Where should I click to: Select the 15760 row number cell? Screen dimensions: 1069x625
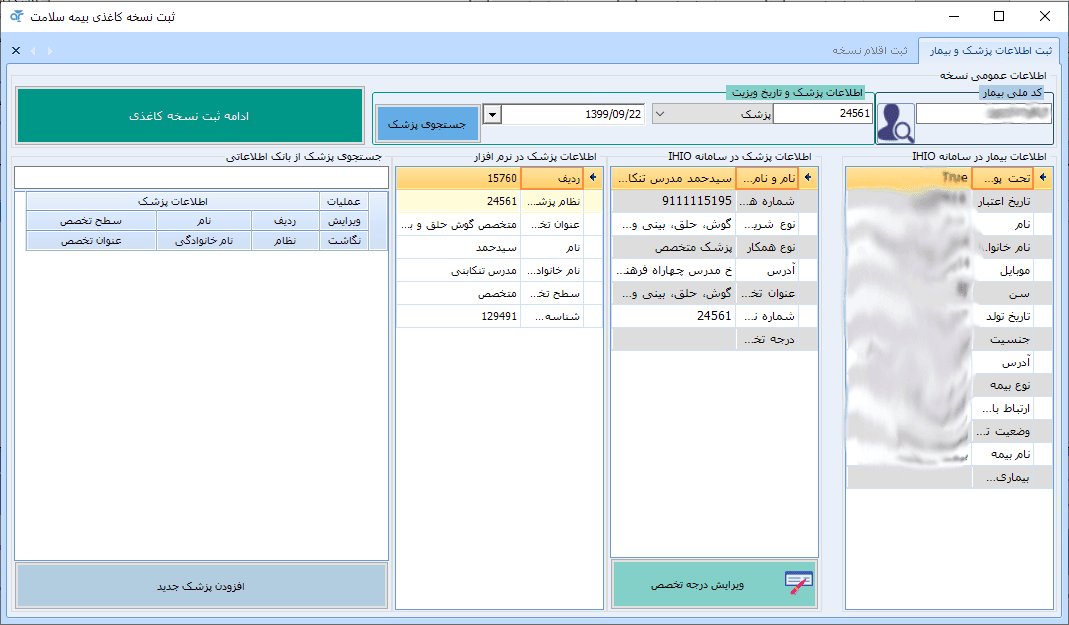pyautogui.click(x=458, y=178)
